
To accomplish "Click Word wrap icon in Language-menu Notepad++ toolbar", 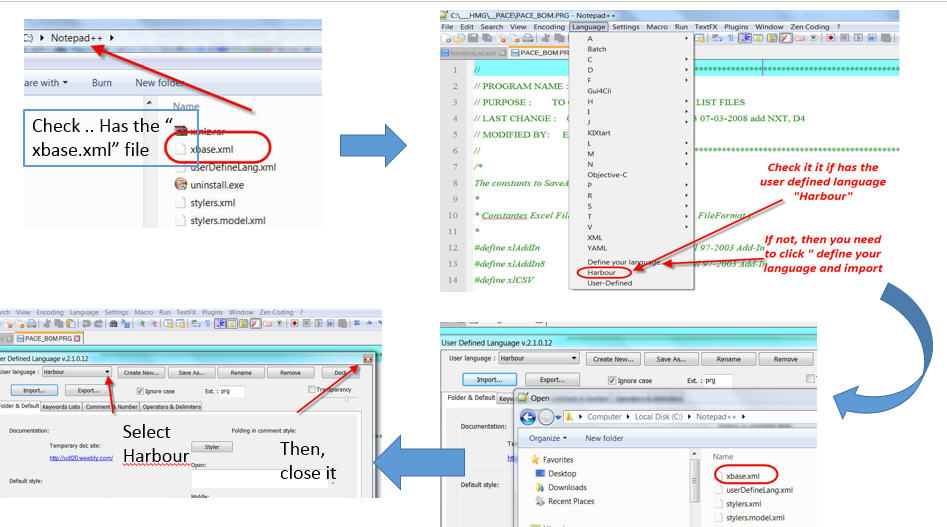I will 717,38.
